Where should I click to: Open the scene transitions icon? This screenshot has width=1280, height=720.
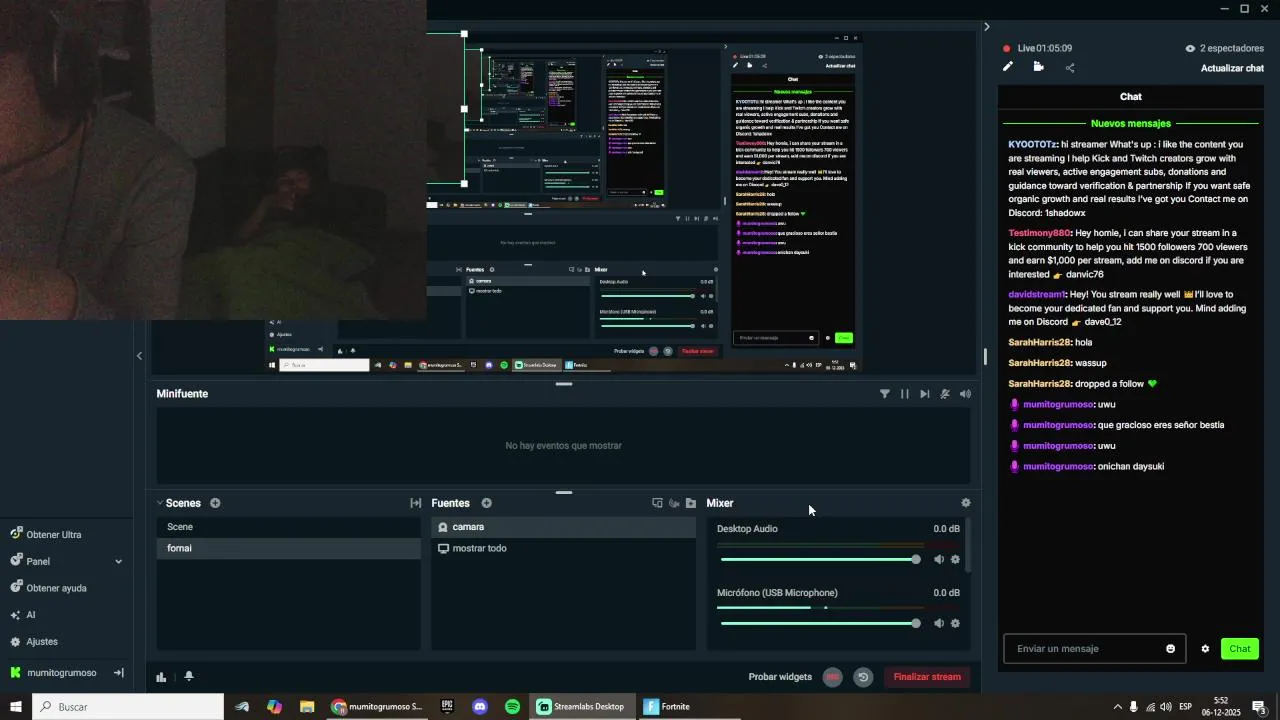tap(416, 503)
